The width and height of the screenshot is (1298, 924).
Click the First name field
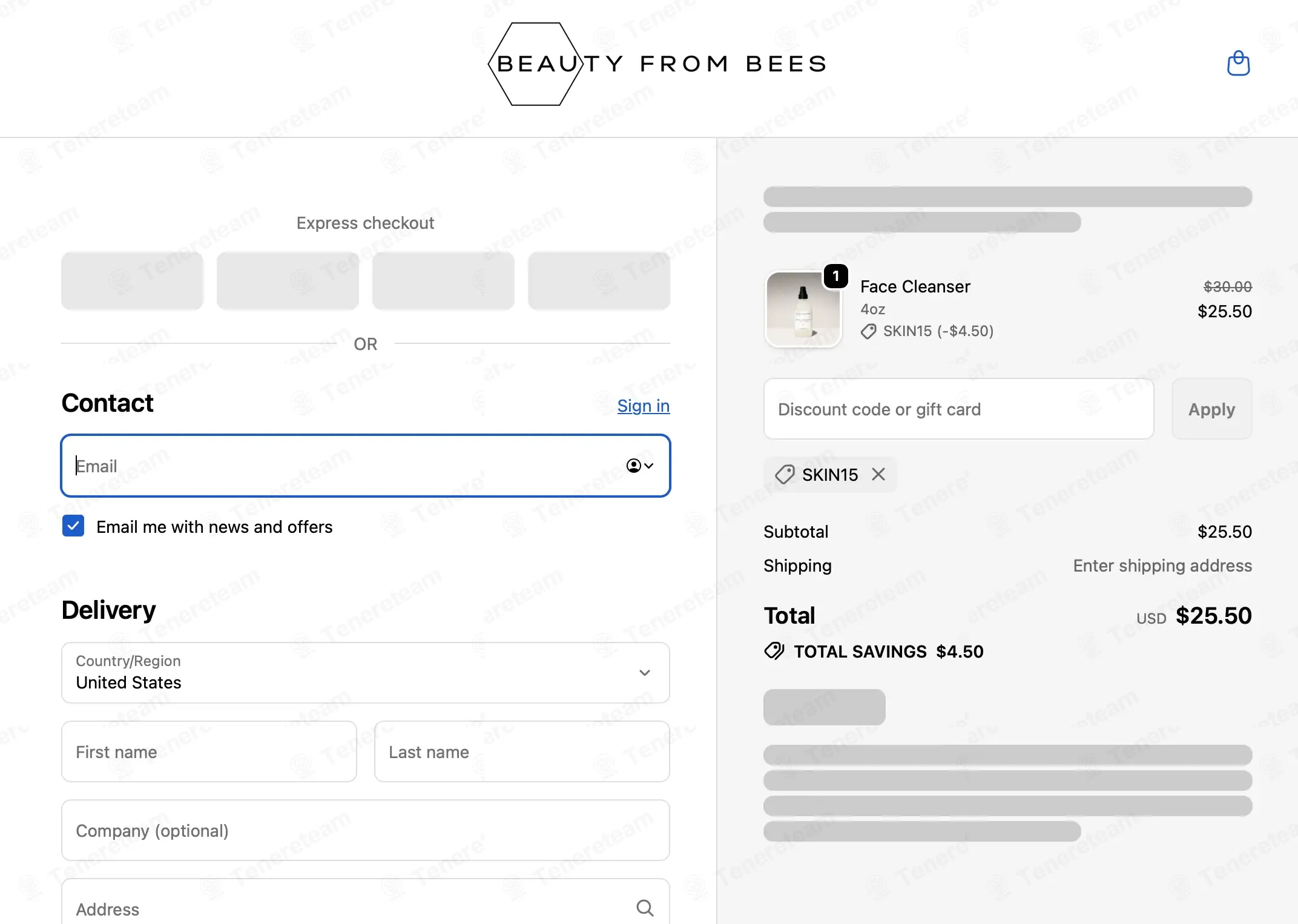(x=209, y=751)
